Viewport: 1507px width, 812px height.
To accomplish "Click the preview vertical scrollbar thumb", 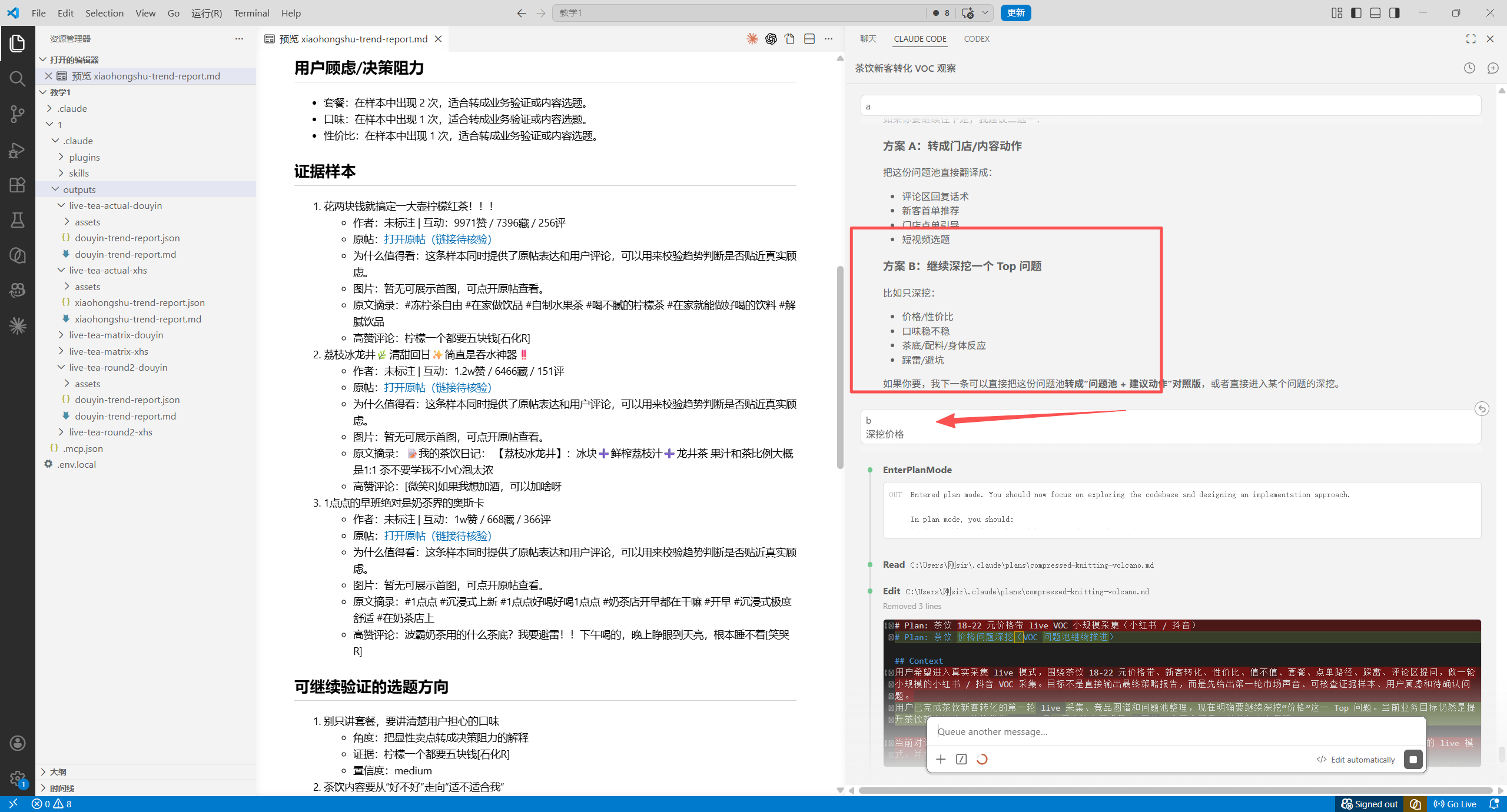I will (x=840, y=368).
